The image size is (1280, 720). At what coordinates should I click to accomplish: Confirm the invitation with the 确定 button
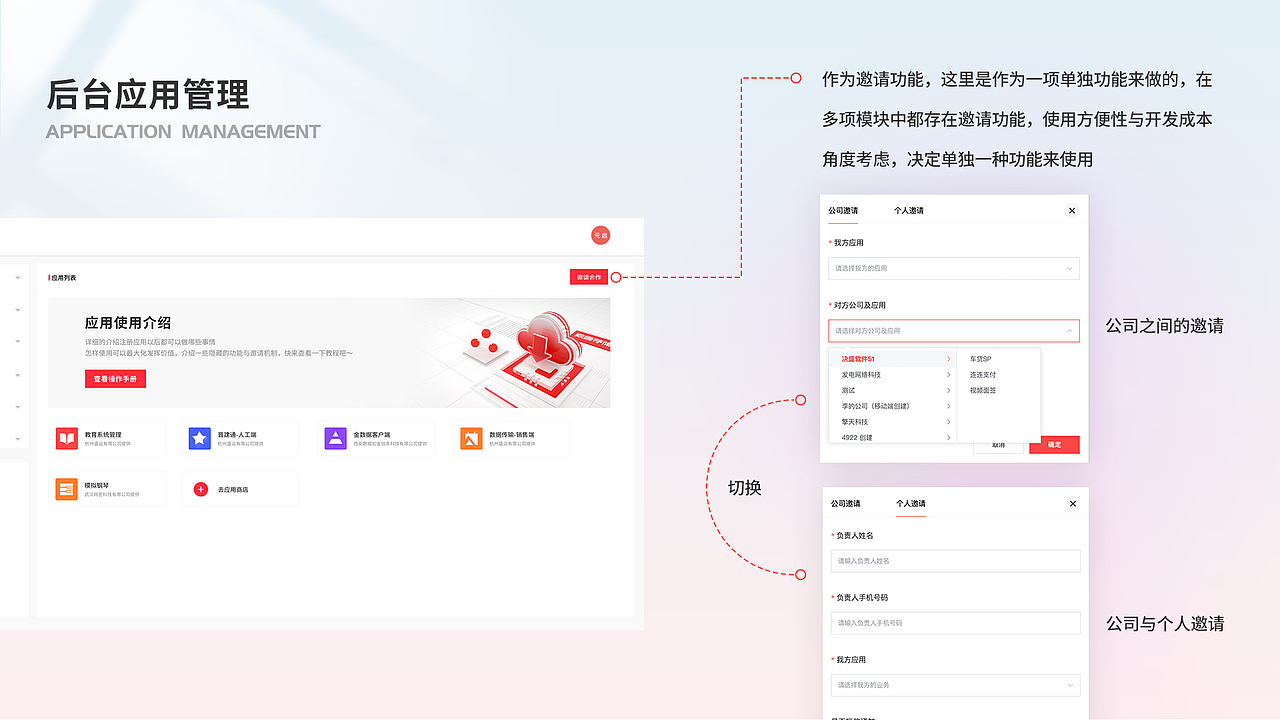click(x=1054, y=444)
